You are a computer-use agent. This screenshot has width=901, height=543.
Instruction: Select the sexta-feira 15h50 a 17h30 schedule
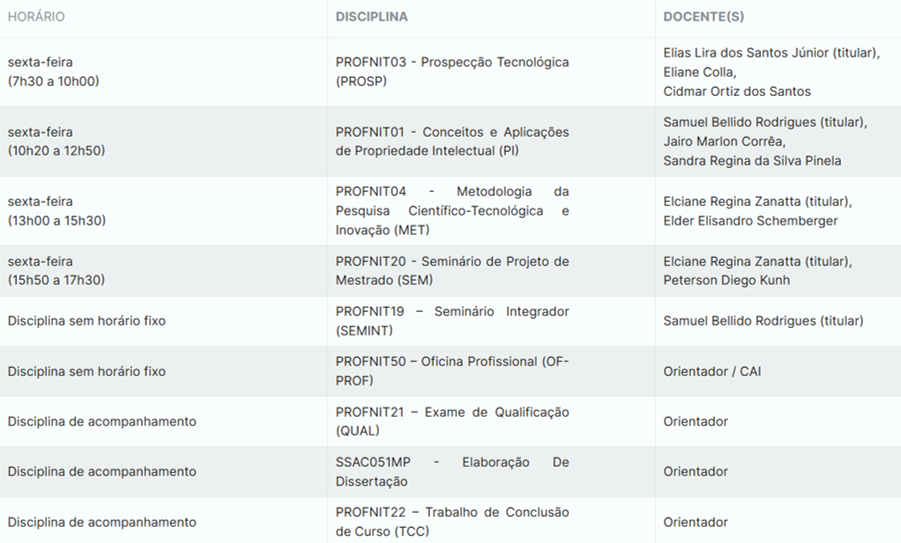pyautogui.click(x=56, y=271)
